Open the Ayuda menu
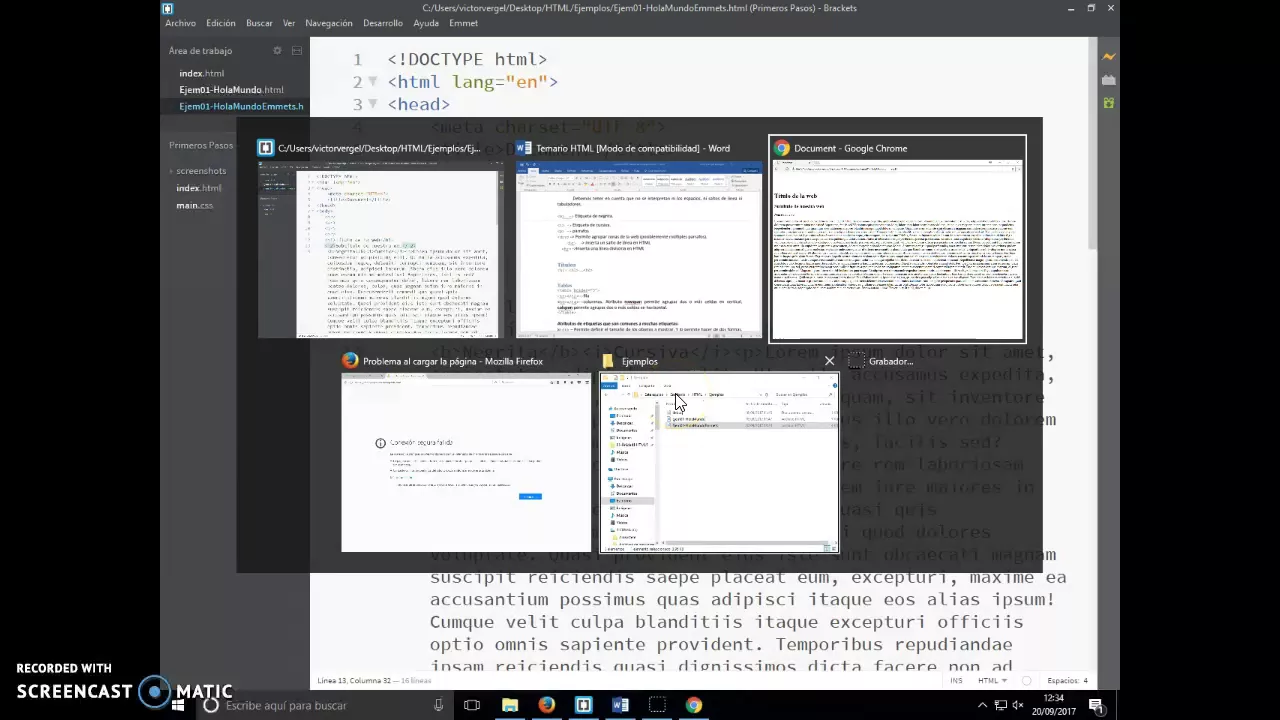Screen dimensions: 1280x720 (x=426, y=23)
